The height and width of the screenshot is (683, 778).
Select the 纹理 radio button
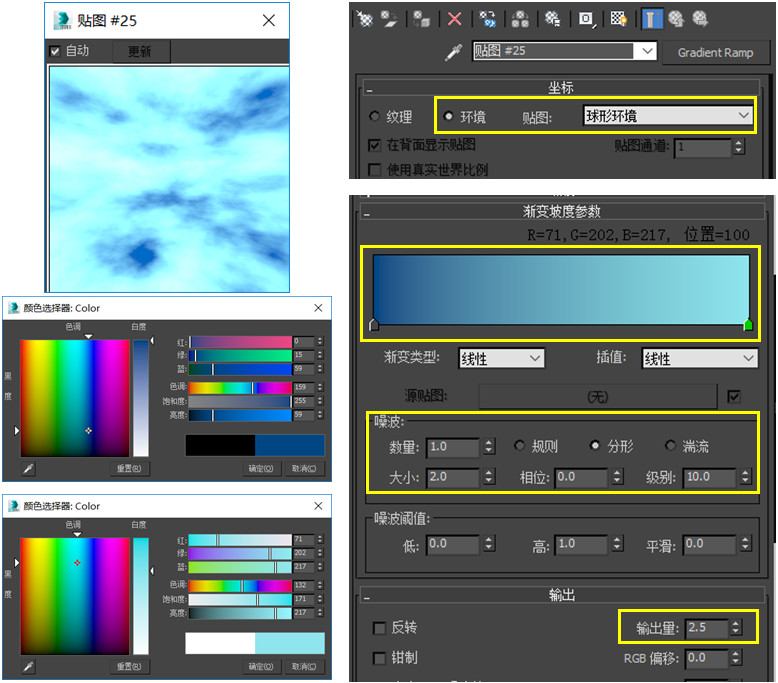(x=374, y=117)
